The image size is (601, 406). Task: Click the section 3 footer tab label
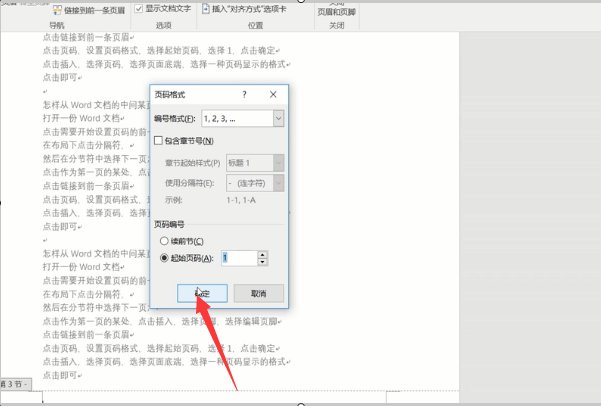(x=15, y=384)
